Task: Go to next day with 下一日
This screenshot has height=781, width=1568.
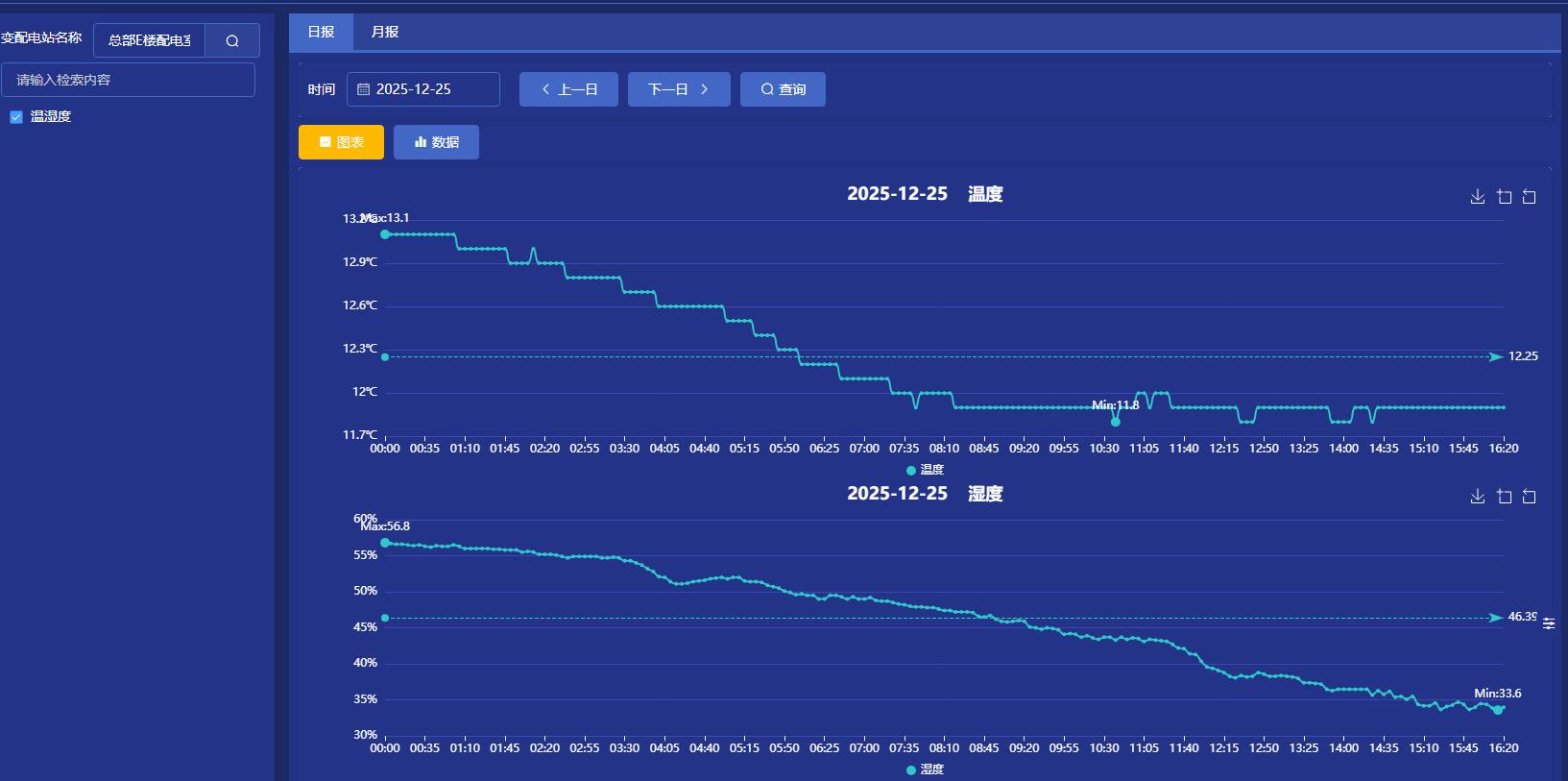Action: tap(679, 89)
